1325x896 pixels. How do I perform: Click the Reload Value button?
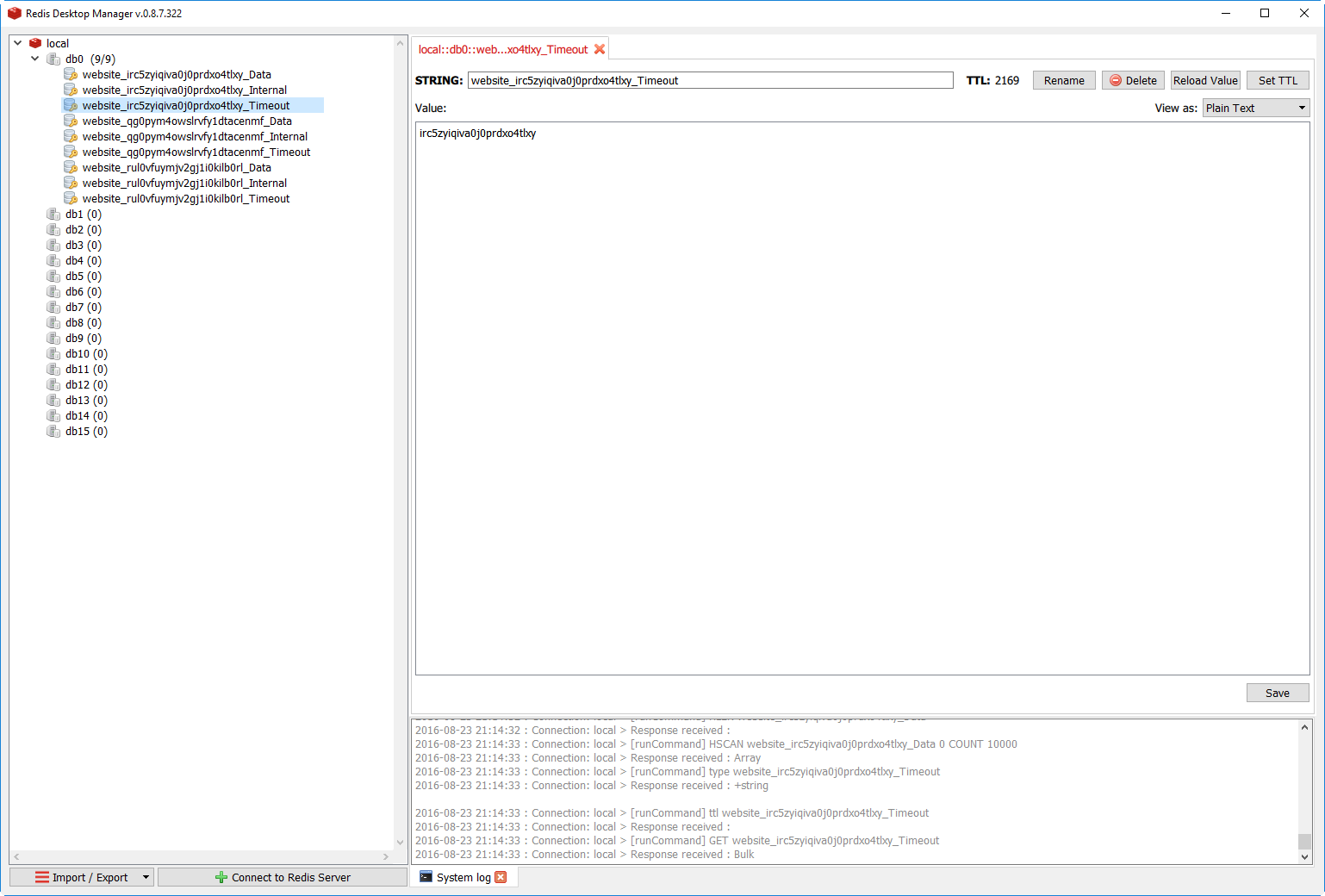tap(1205, 80)
